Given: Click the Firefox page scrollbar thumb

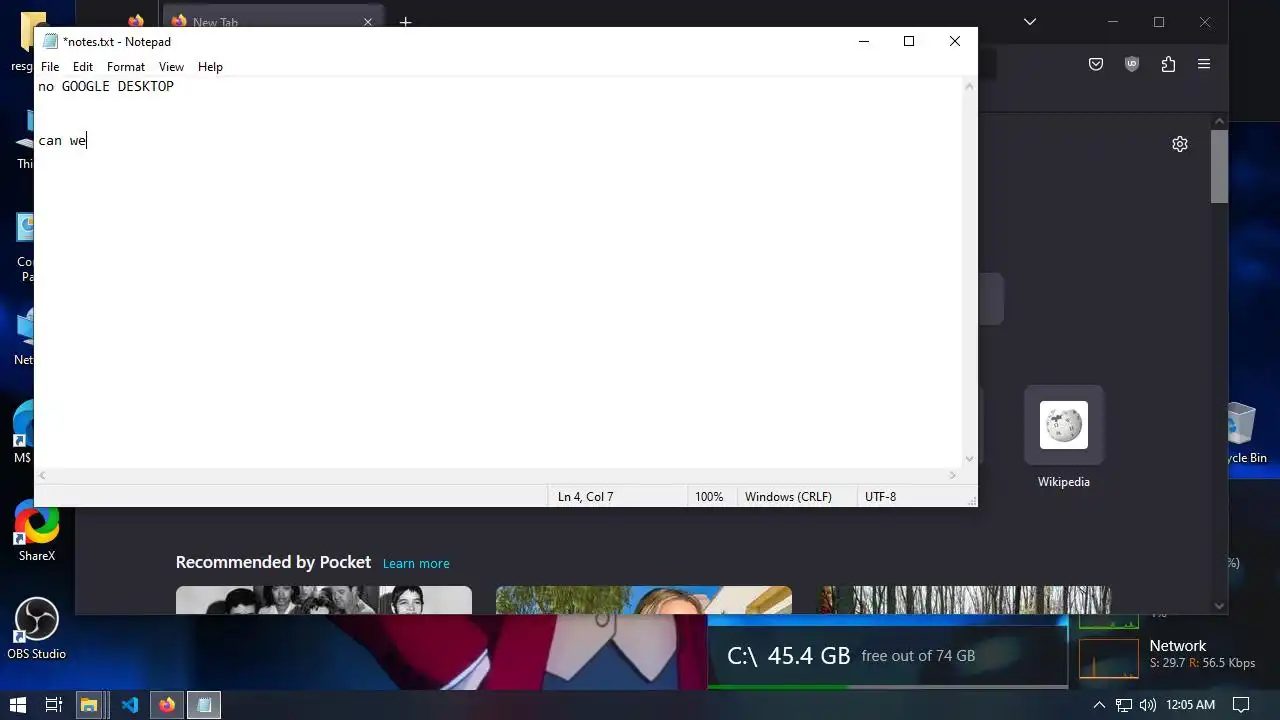Looking at the screenshot, I should [1219, 166].
